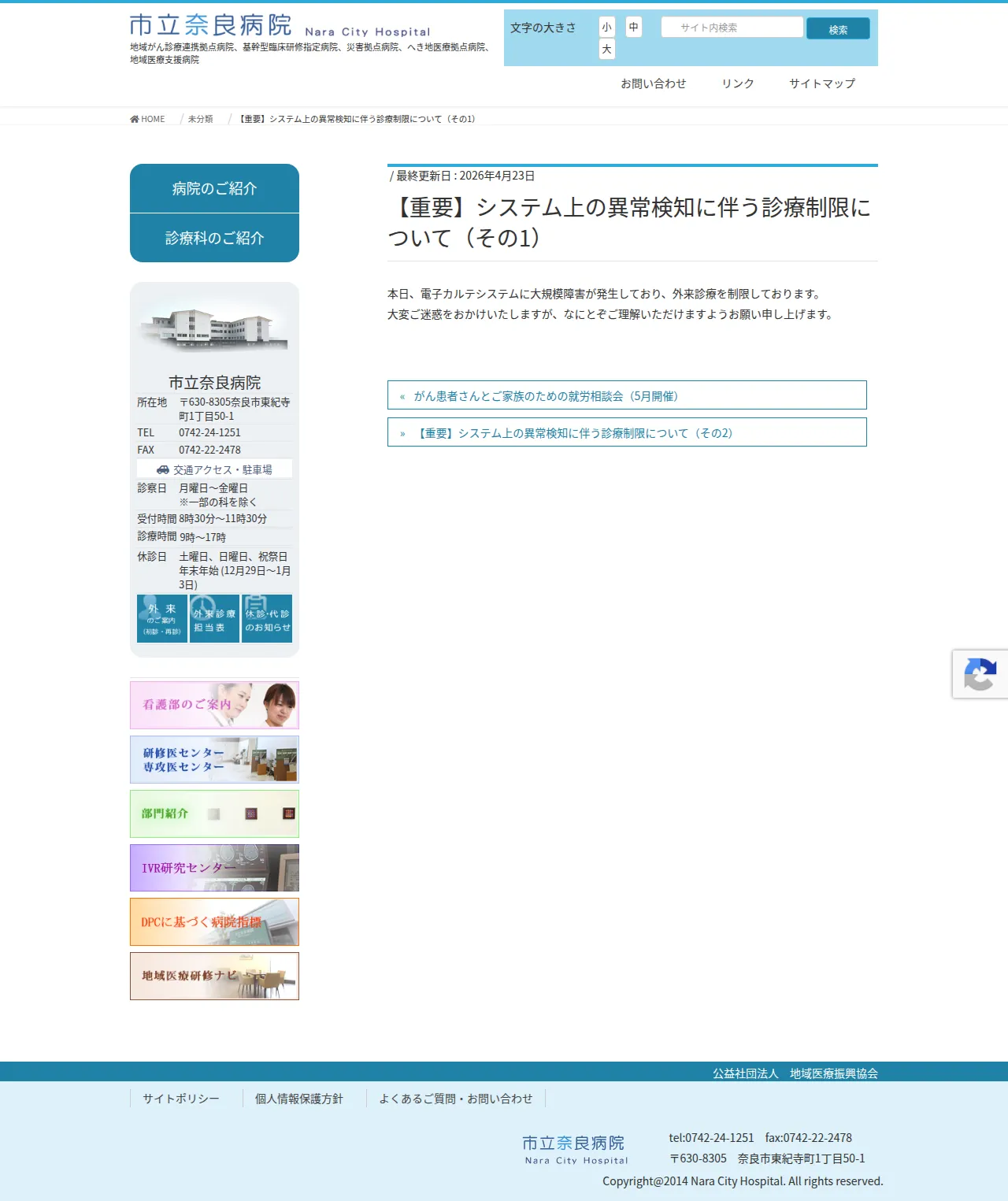1008x1201 pixels.
Task: Click the footer 市立奈良病院 logo
Action: tap(576, 1149)
